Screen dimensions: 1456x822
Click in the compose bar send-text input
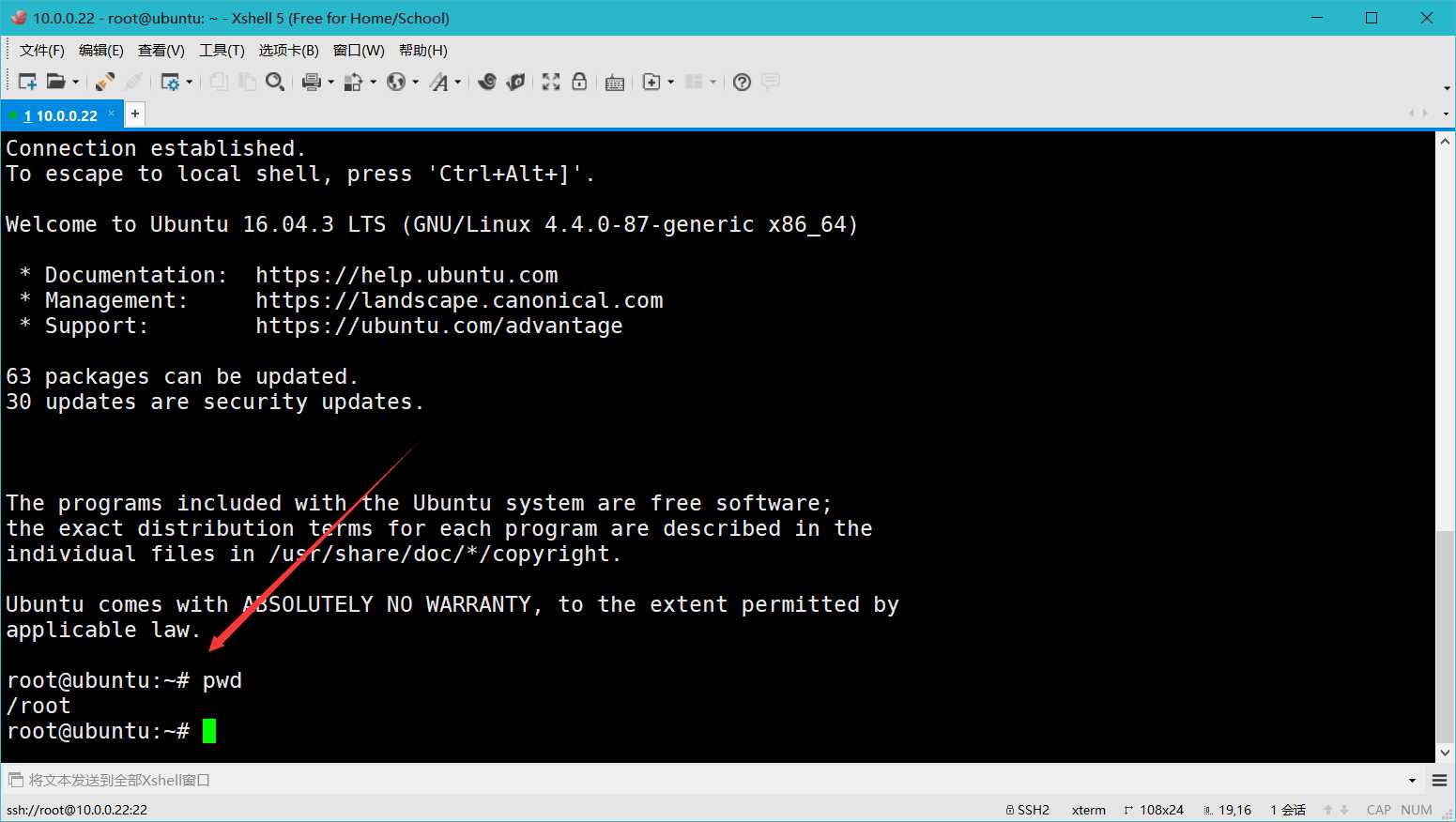coord(704,780)
